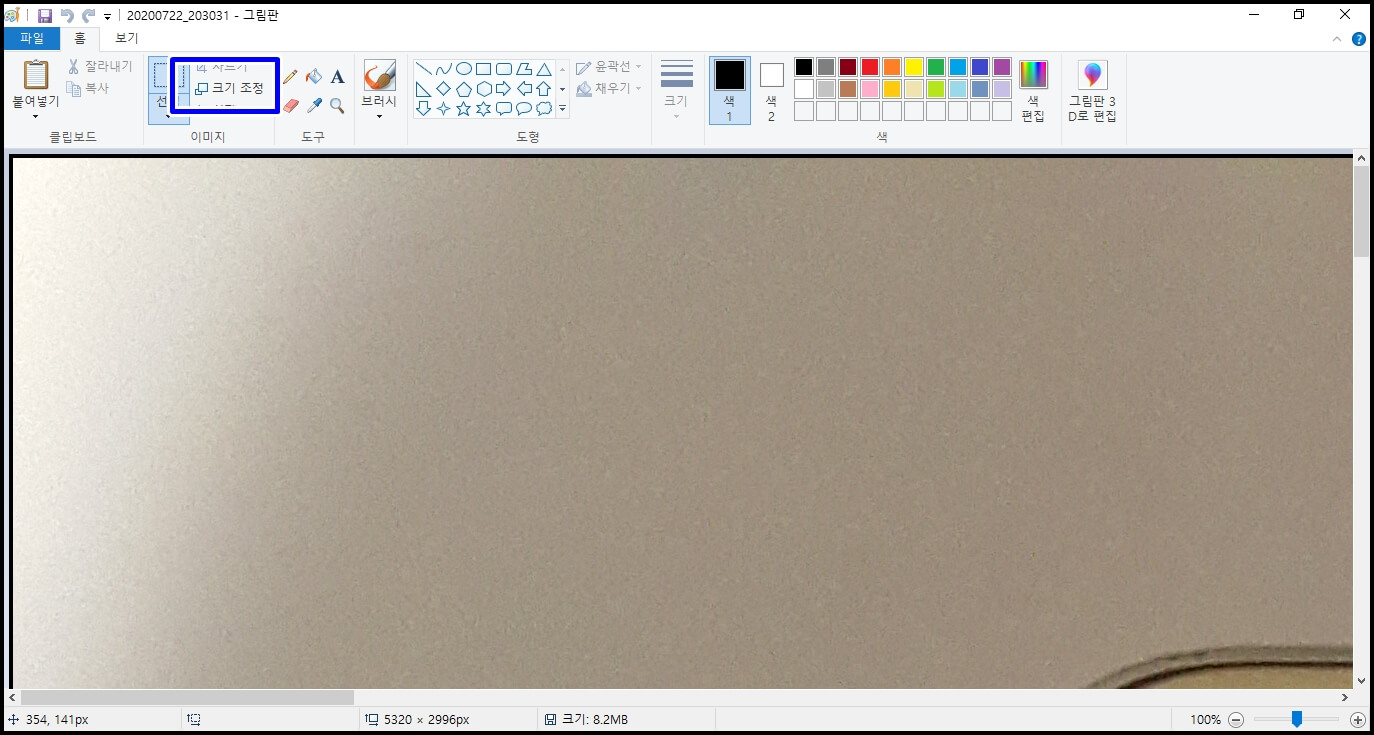This screenshot has height=735, width=1374.
Task: Open Customize Quick Access Toolbar arrow
Action: [107, 16]
